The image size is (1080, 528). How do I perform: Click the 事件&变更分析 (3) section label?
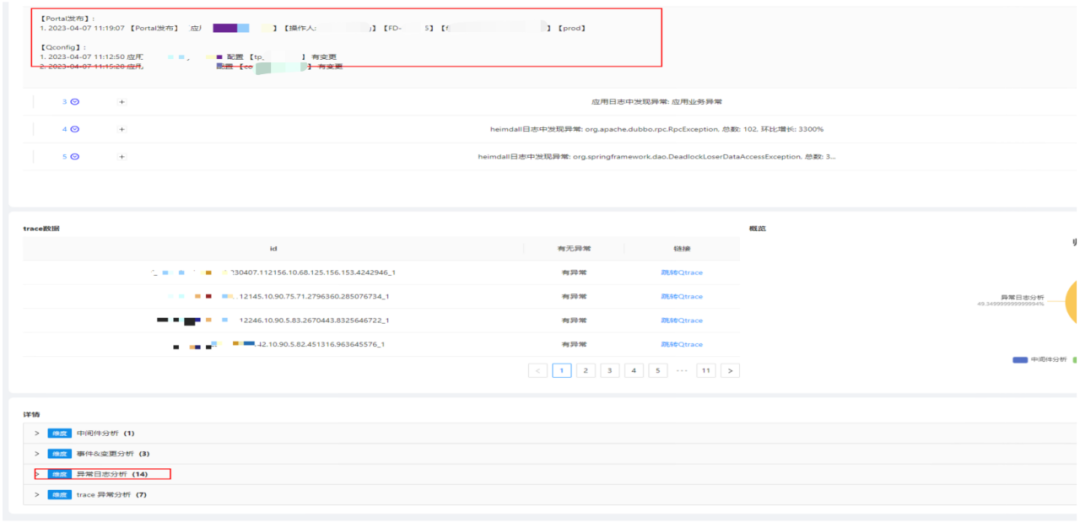(x=113, y=454)
